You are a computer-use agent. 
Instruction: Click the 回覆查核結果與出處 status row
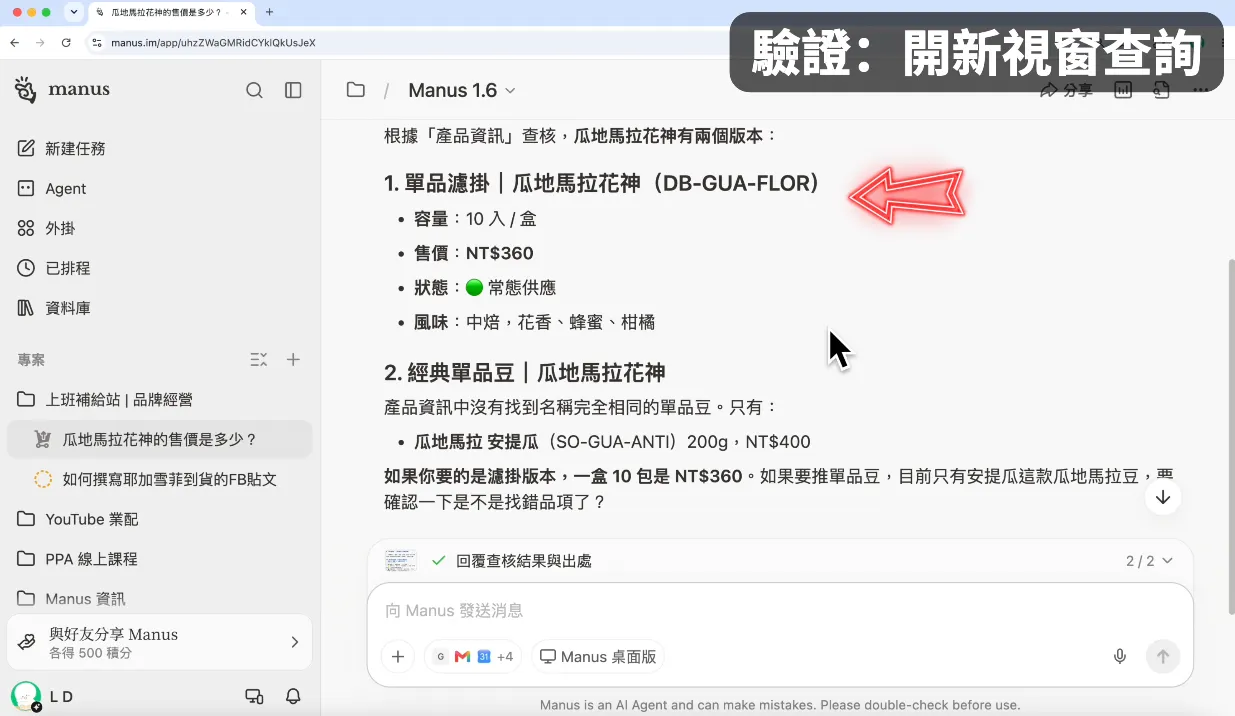point(780,561)
